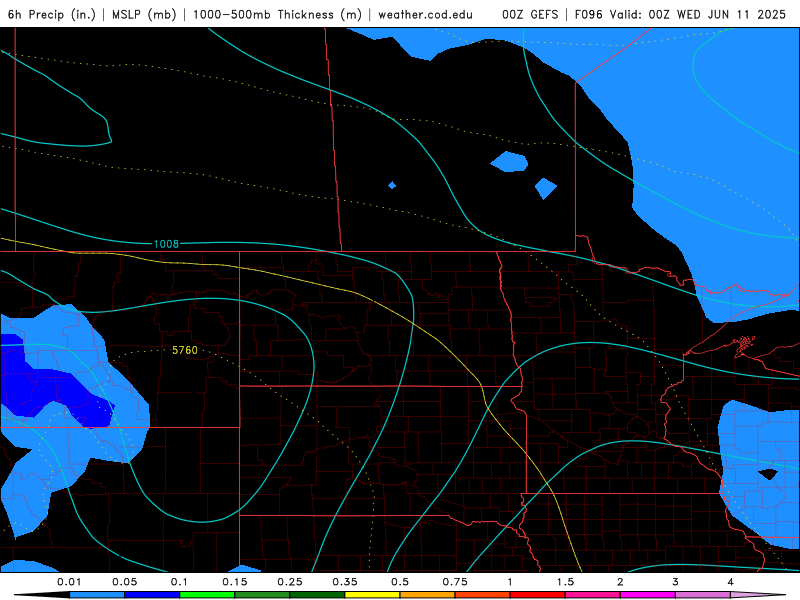Select the light purple 3 inch legend swatch
The image size is (800, 600).
pos(703,595)
